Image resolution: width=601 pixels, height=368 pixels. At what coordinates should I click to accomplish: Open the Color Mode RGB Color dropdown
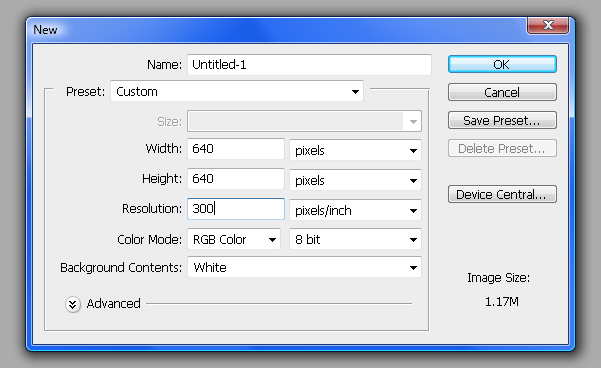pyautogui.click(x=234, y=239)
